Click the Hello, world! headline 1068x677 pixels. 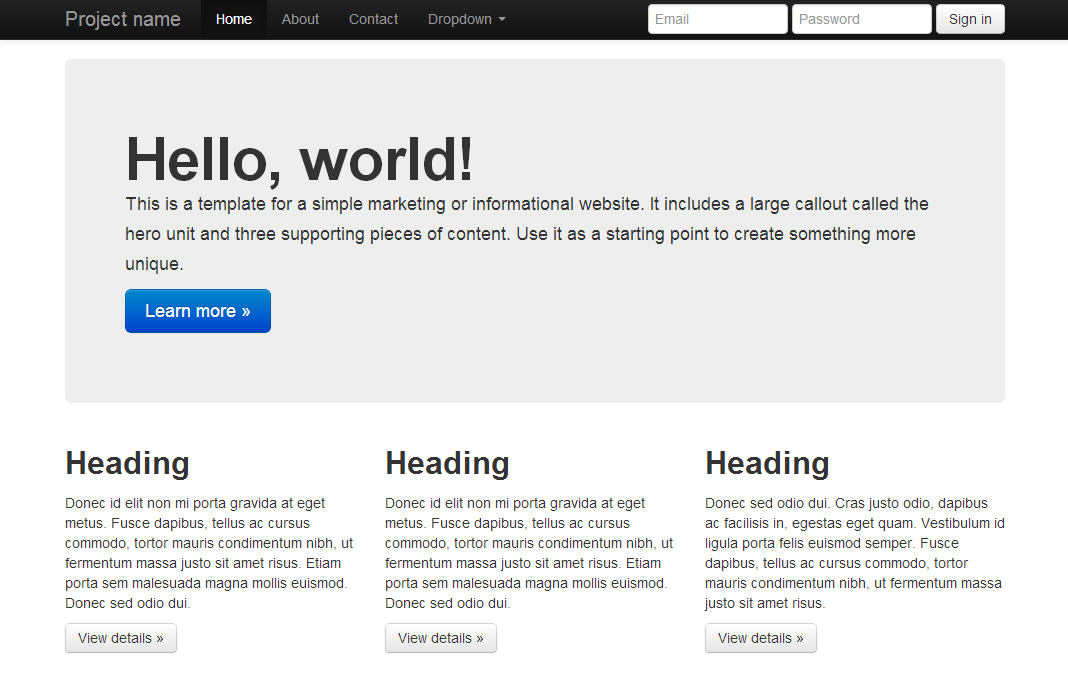click(299, 159)
